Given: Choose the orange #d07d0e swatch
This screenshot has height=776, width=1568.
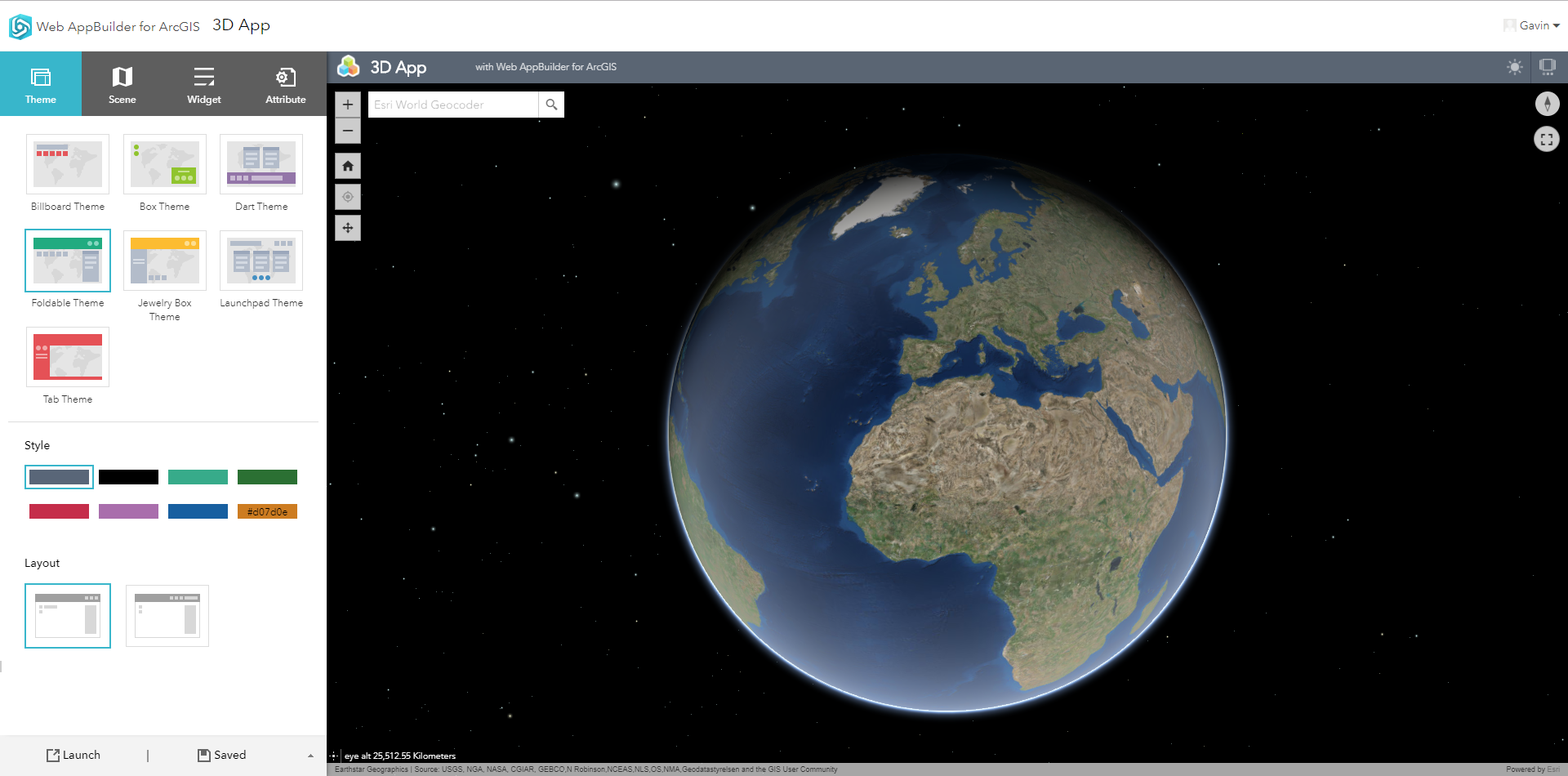Looking at the screenshot, I should tap(268, 511).
